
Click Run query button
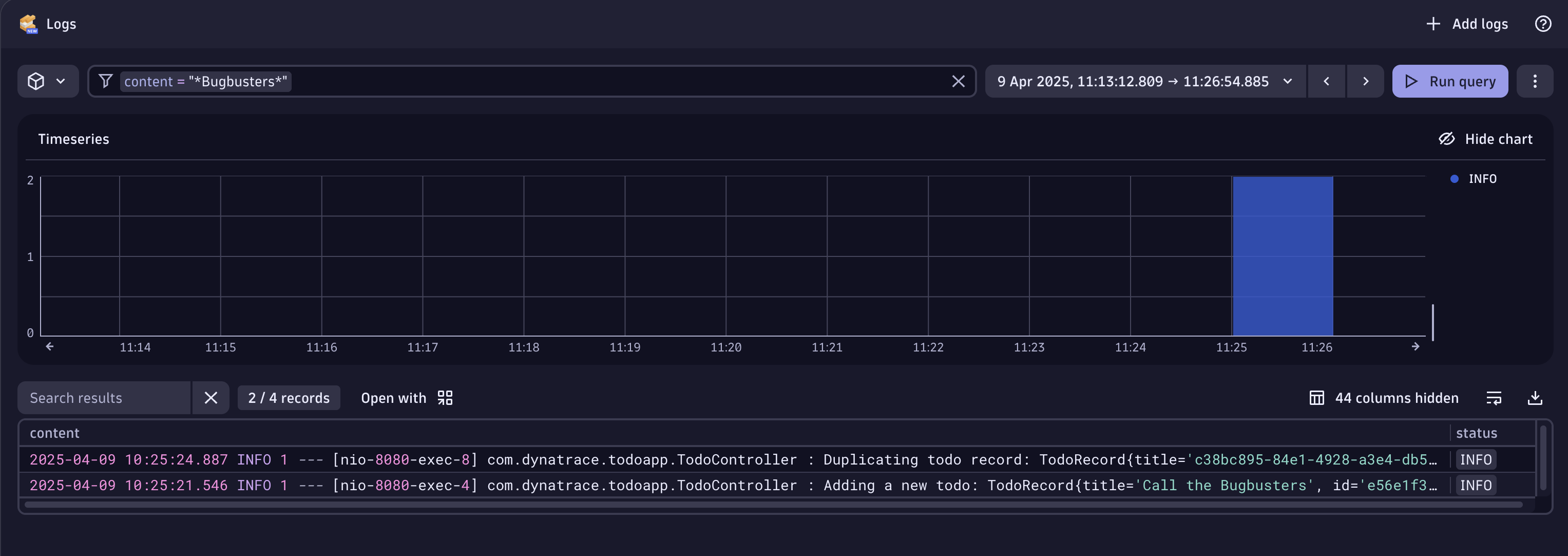coord(1449,81)
